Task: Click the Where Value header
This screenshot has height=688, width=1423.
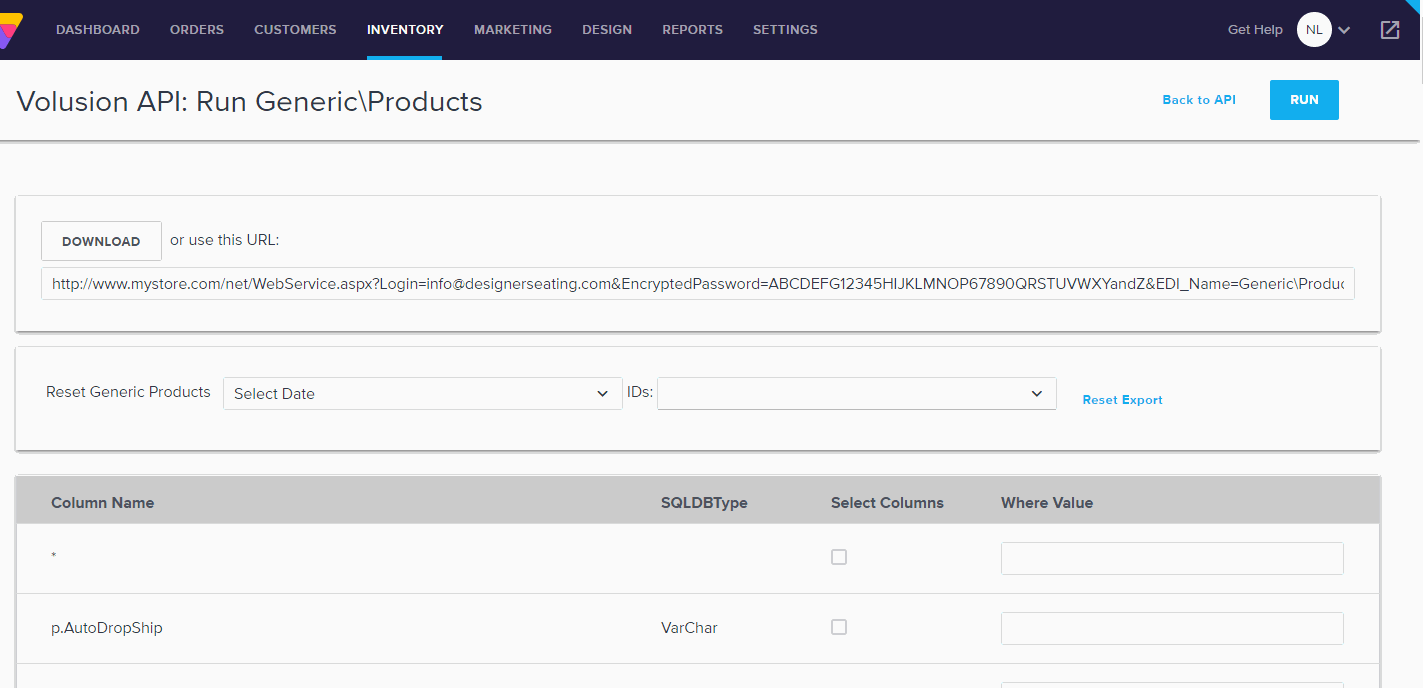Action: tap(1047, 503)
